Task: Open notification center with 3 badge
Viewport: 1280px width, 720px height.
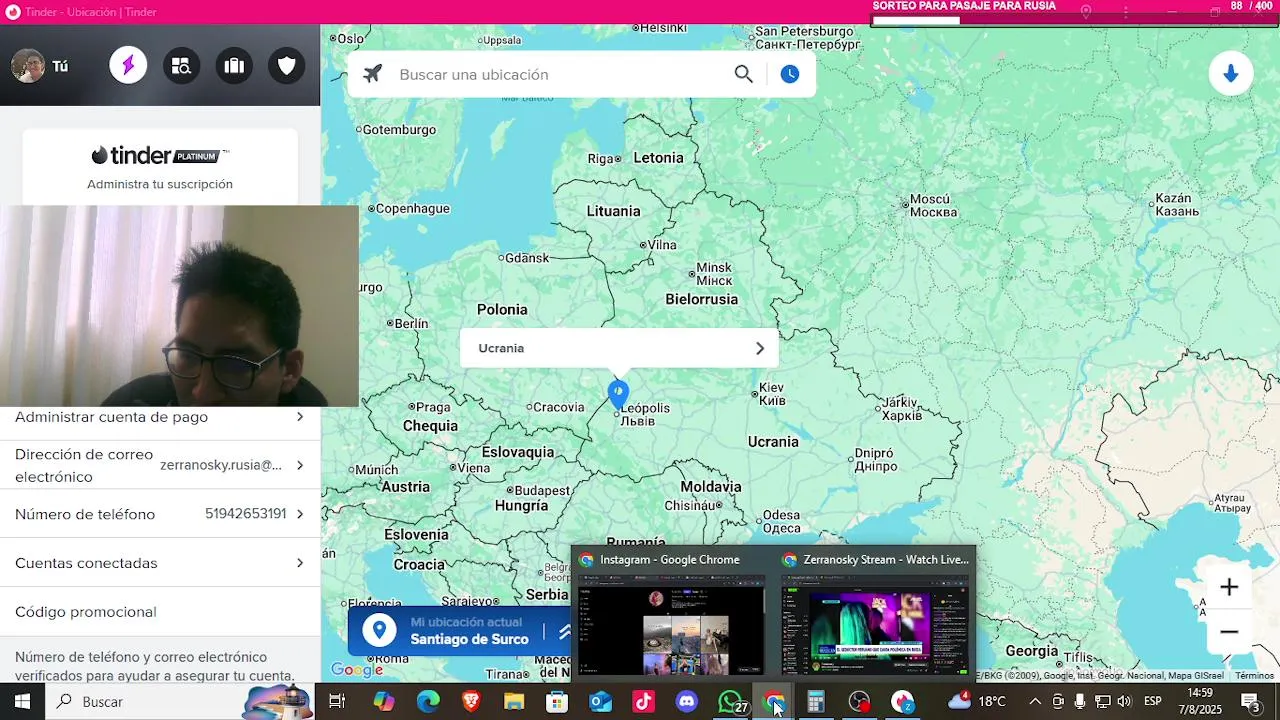Action: coord(1251,702)
